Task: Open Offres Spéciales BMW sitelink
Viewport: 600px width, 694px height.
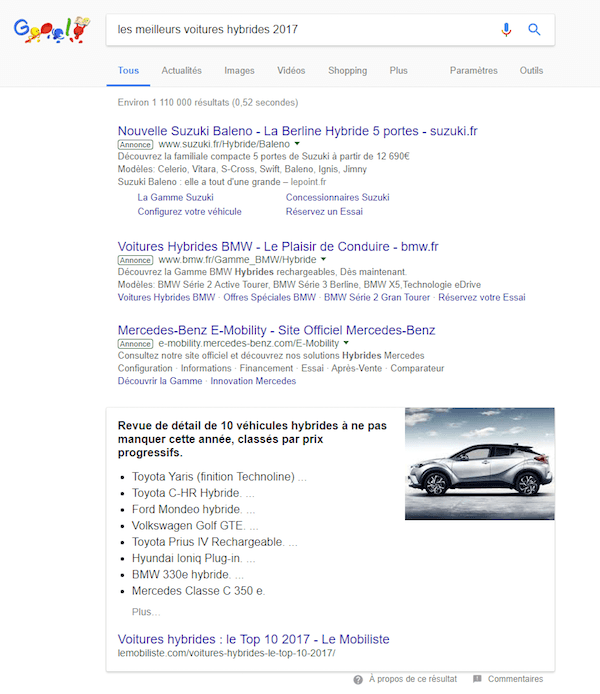Action: [x=269, y=297]
